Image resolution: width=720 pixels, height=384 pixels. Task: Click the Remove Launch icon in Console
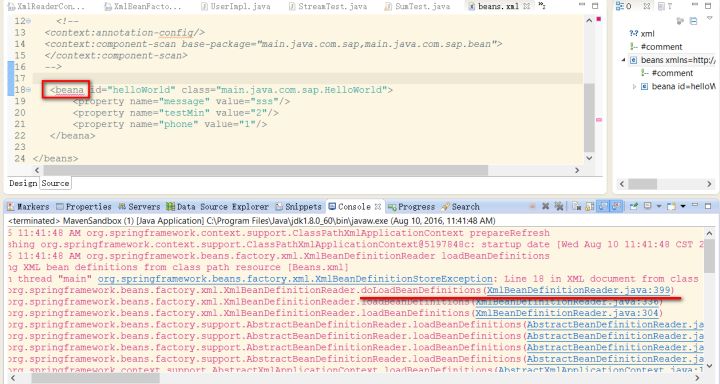[x=546, y=206]
